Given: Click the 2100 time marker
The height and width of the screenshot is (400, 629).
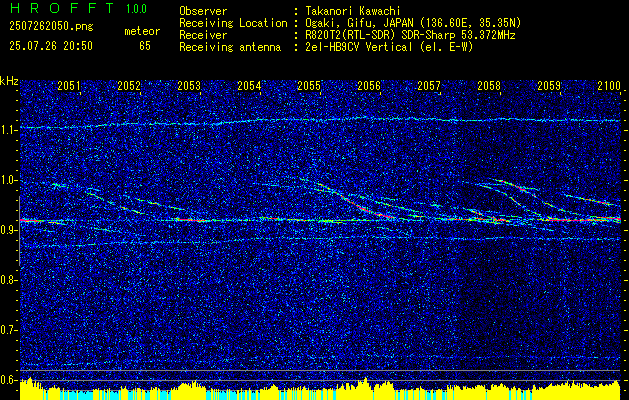Looking at the screenshot, I should (609, 85).
